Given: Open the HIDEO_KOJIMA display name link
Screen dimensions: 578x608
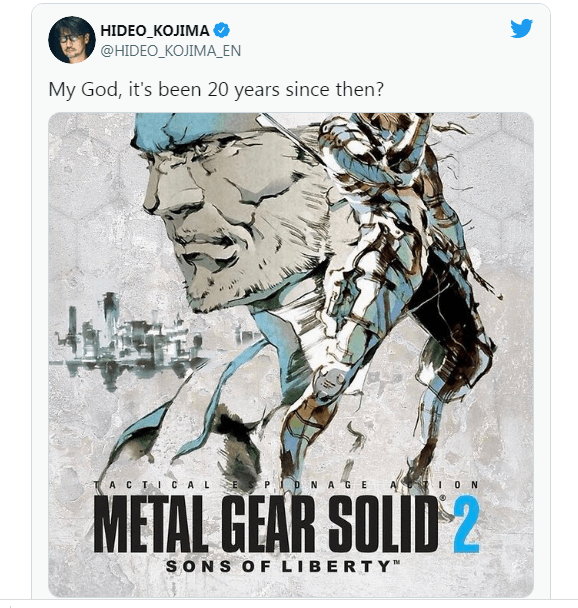Looking at the screenshot, I should pyautogui.click(x=155, y=30).
